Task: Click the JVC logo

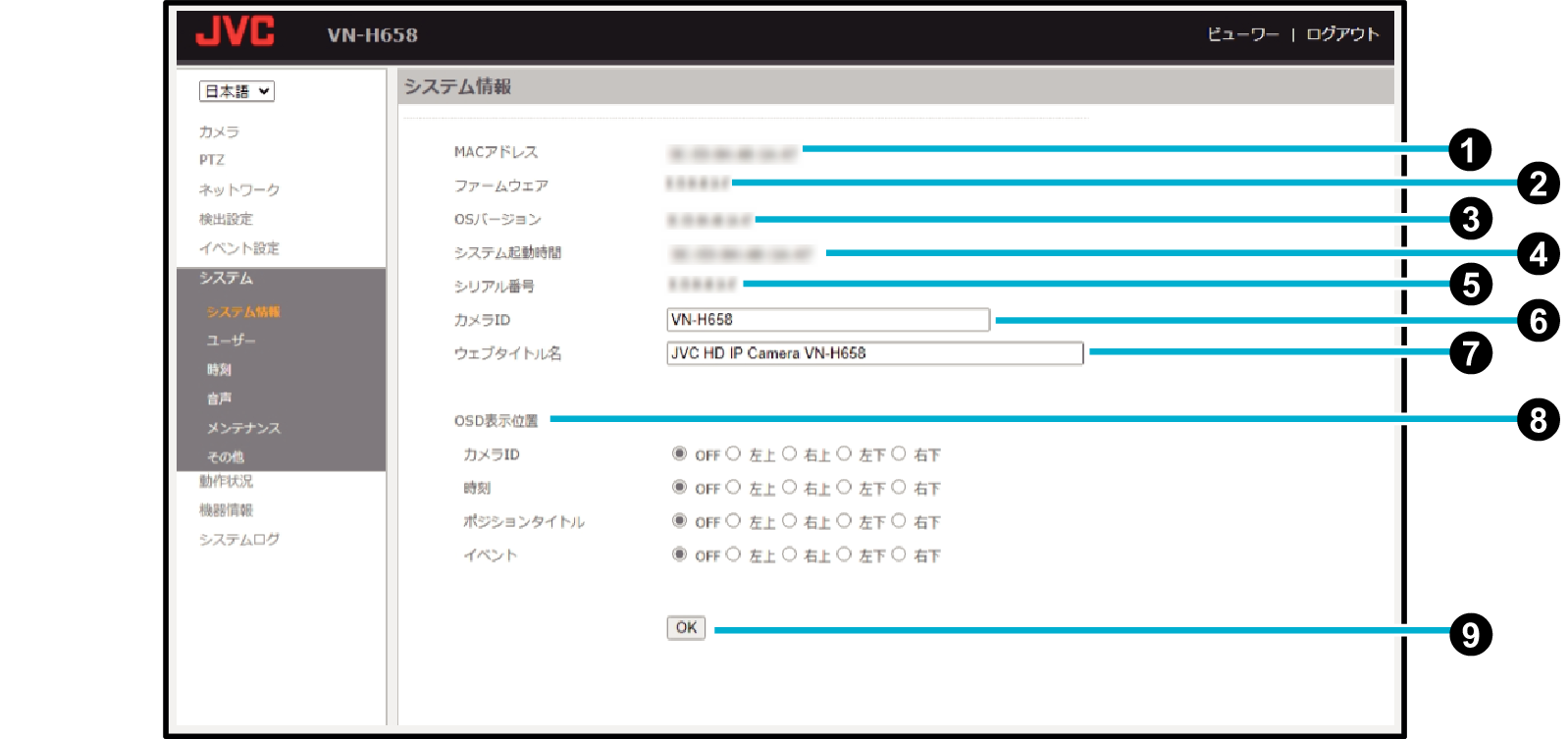Action: pos(235,32)
